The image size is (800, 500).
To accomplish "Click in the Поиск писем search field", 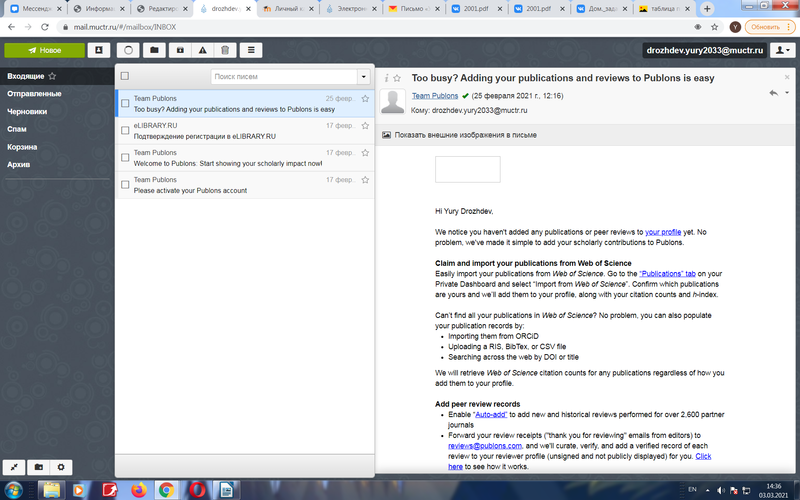I will click(x=285, y=76).
